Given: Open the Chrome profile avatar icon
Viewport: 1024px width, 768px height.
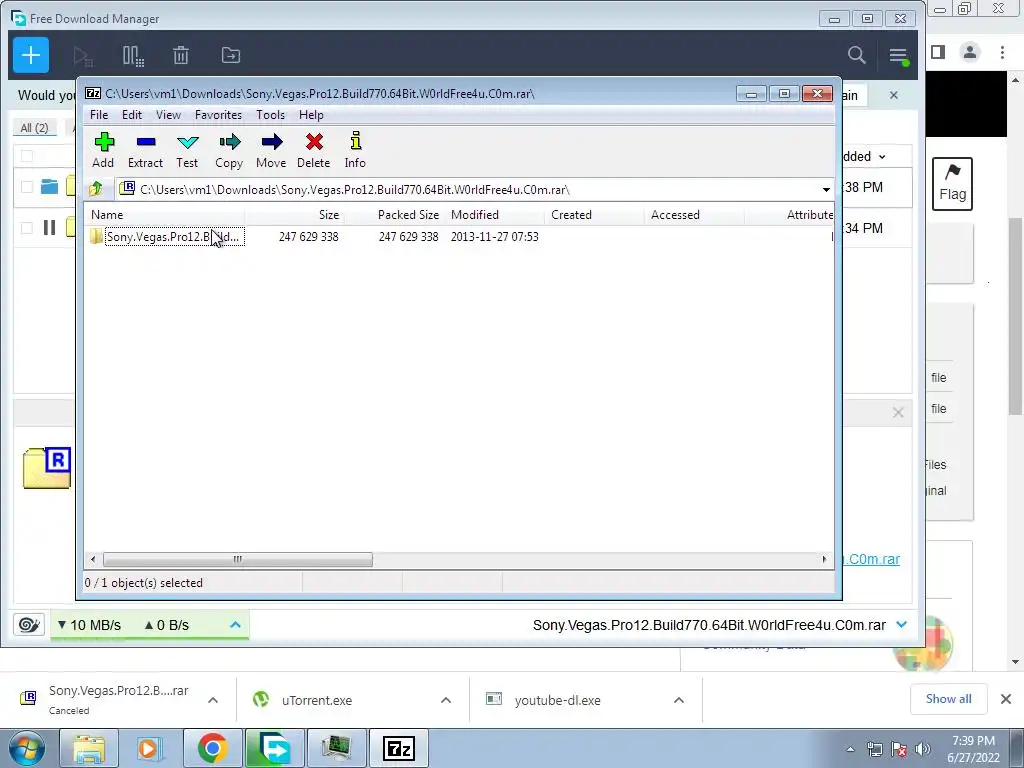Looking at the screenshot, I should (x=970, y=52).
